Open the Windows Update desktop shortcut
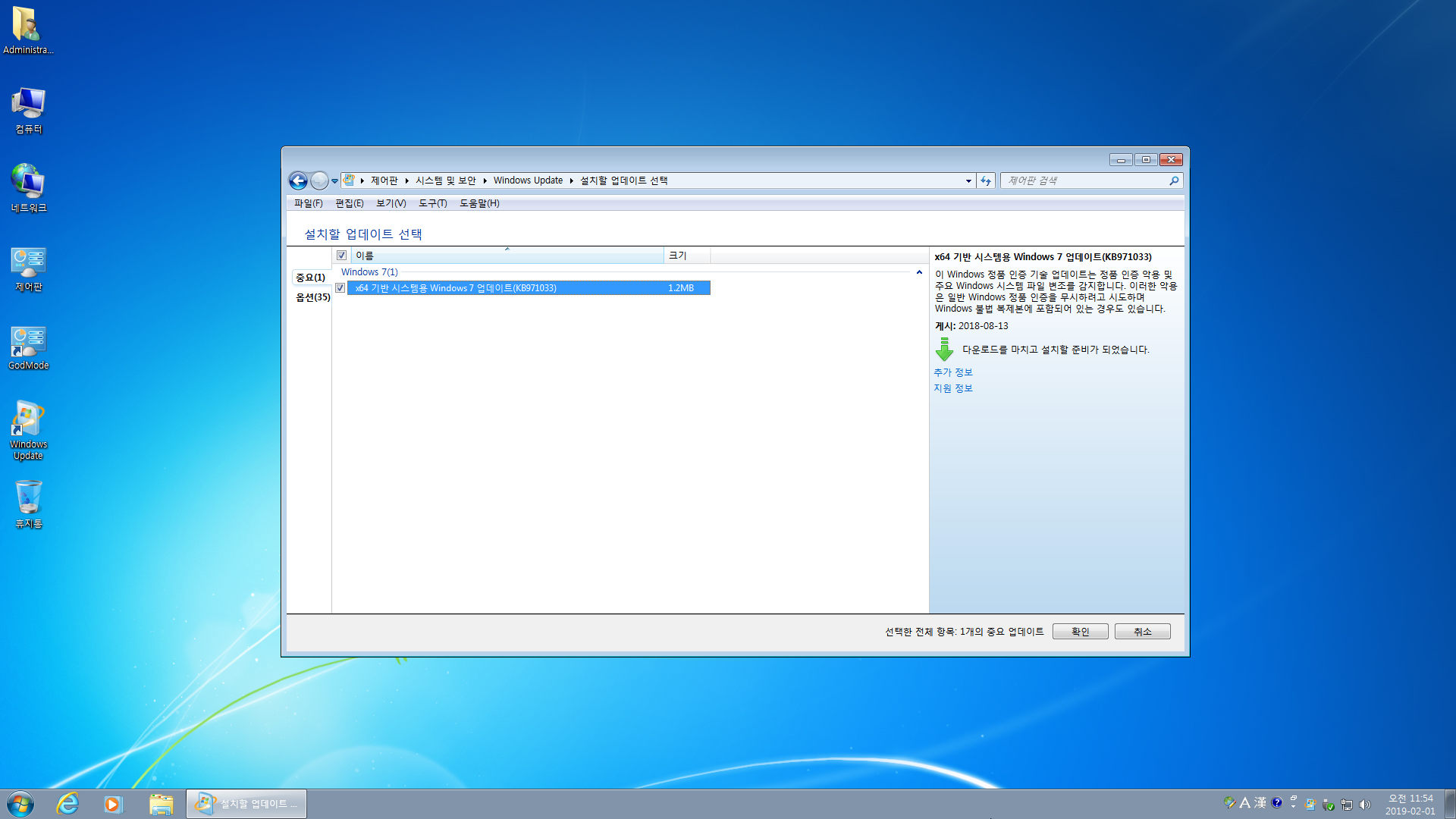Viewport: 1456px width, 819px height. tap(28, 431)
